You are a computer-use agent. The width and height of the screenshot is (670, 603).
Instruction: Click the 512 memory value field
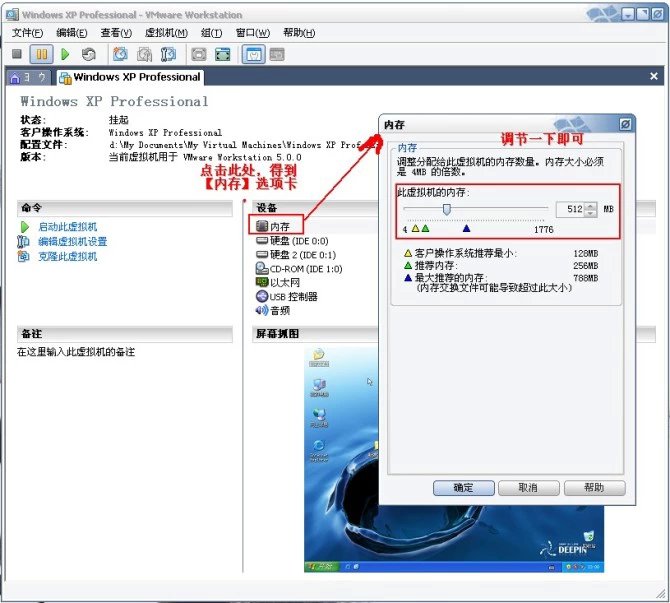click(568, 209)
